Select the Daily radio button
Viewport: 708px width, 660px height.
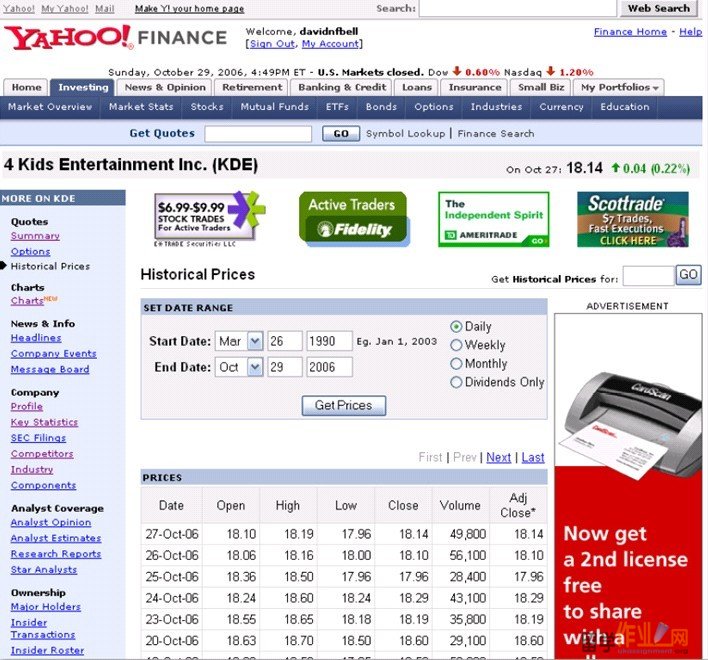(x=456, y=326)
